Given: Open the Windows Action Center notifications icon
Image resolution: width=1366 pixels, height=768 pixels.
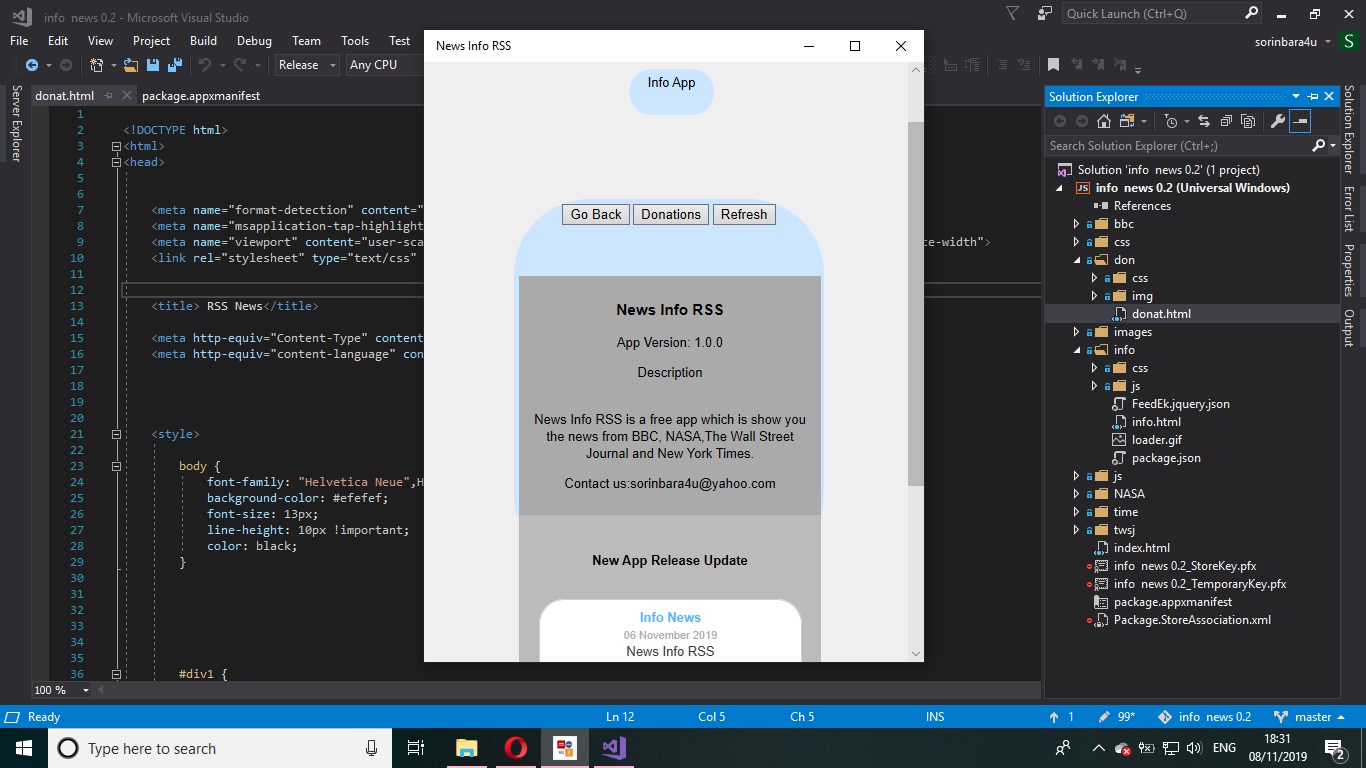Looking at the screenshot, I should tap(1334, 748).
